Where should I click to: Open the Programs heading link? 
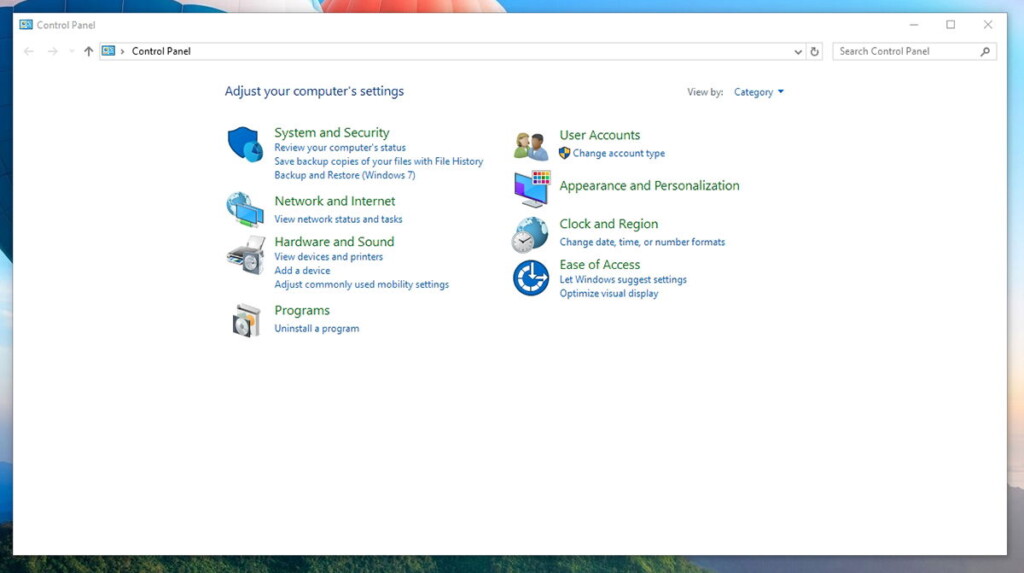pos(302,310)
